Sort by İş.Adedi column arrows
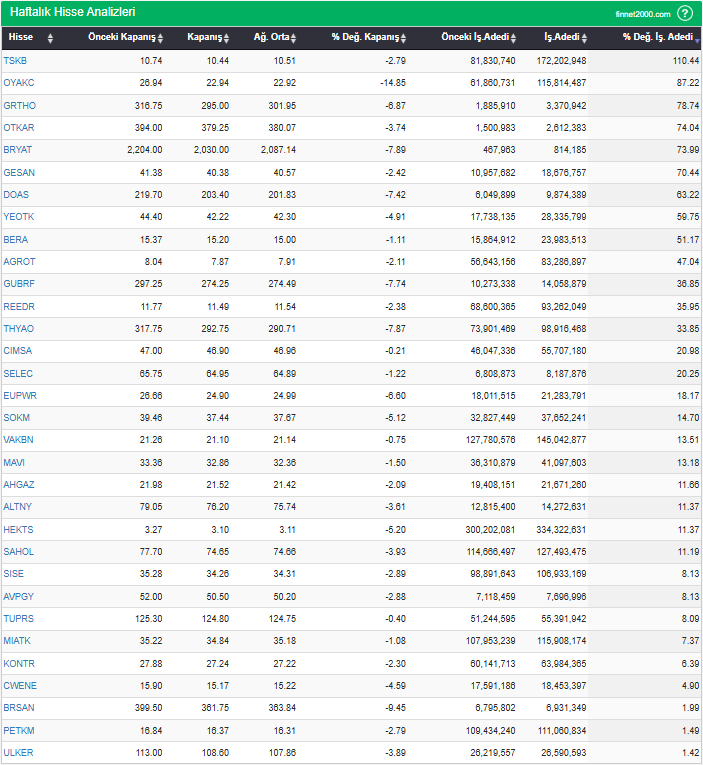This screenshot has width=703, height=765. point(584,38)
